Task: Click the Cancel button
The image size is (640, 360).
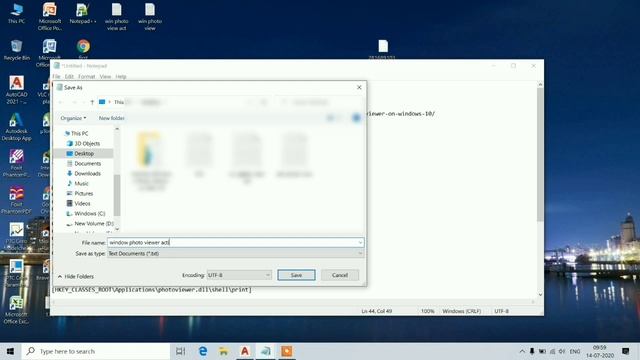Action: tap(340, 275)
